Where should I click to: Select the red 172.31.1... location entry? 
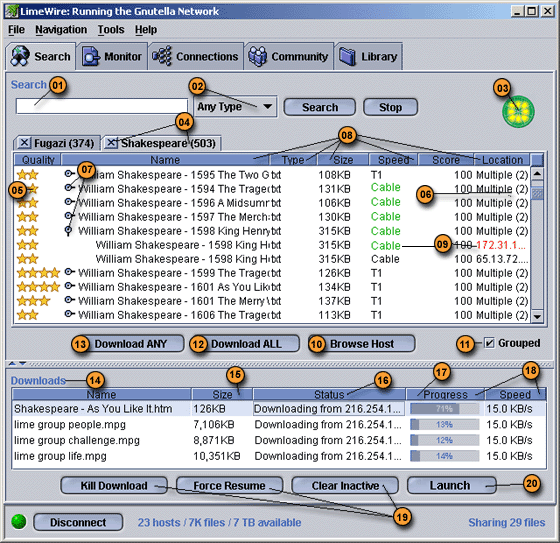[501, 245]
